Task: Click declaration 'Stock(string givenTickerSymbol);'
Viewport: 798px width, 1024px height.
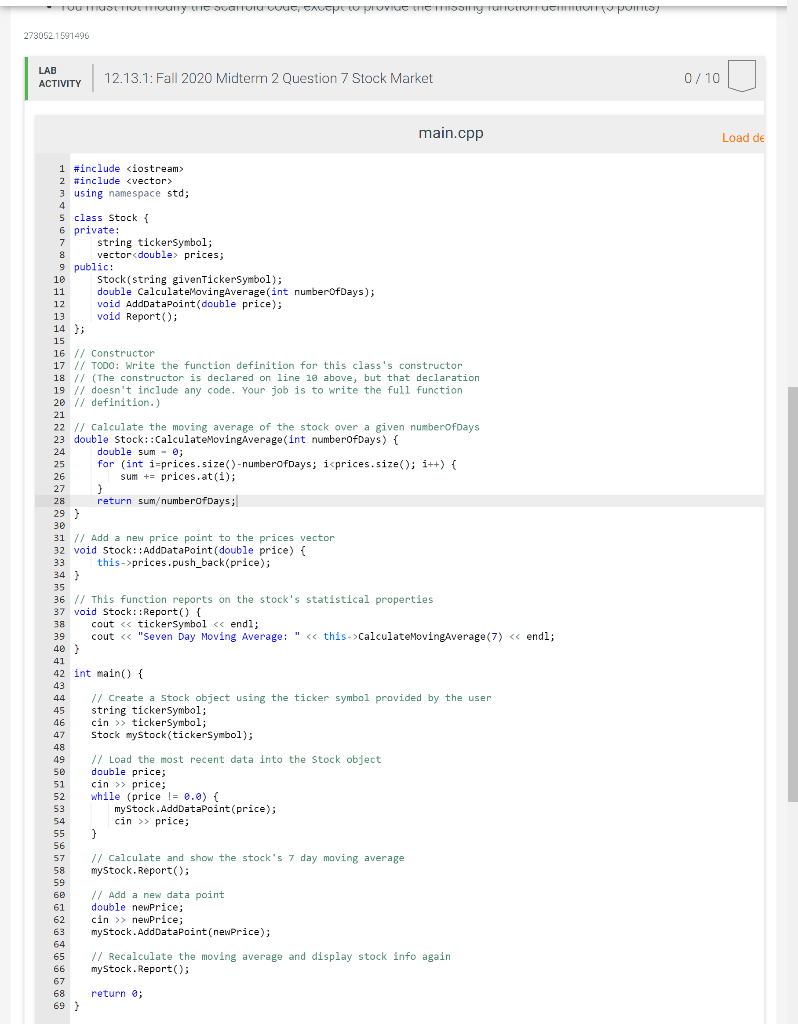Action: click(x=189, y=280)
